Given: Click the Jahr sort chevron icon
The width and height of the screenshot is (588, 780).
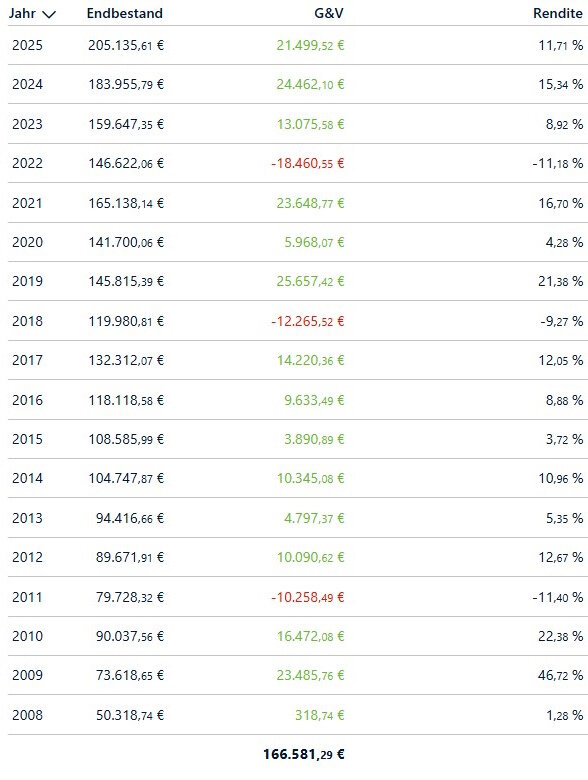Looking at the screenshot, I should [49, 14].
